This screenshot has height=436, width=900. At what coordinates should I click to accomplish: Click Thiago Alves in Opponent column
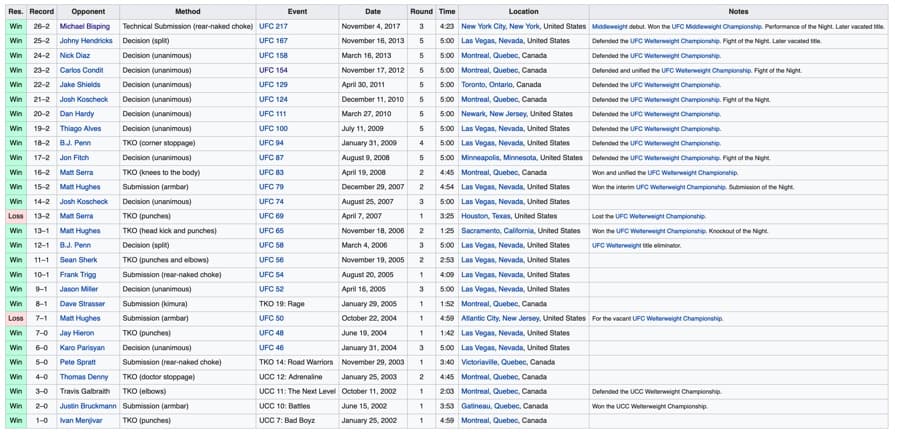80,129
